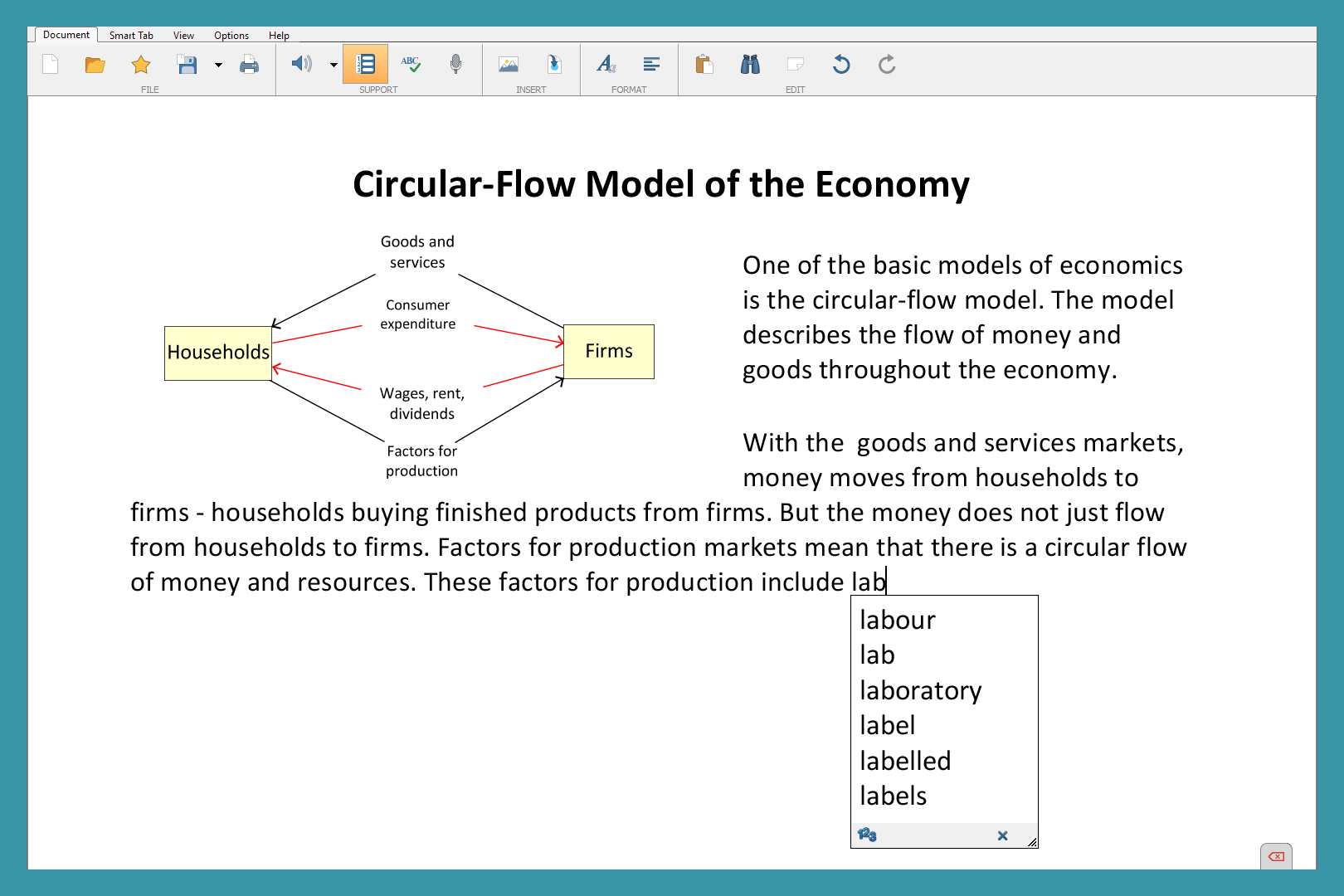1344x896 pixels.
Task: Open a file with folder icon
Action: [x=95, y=65]
